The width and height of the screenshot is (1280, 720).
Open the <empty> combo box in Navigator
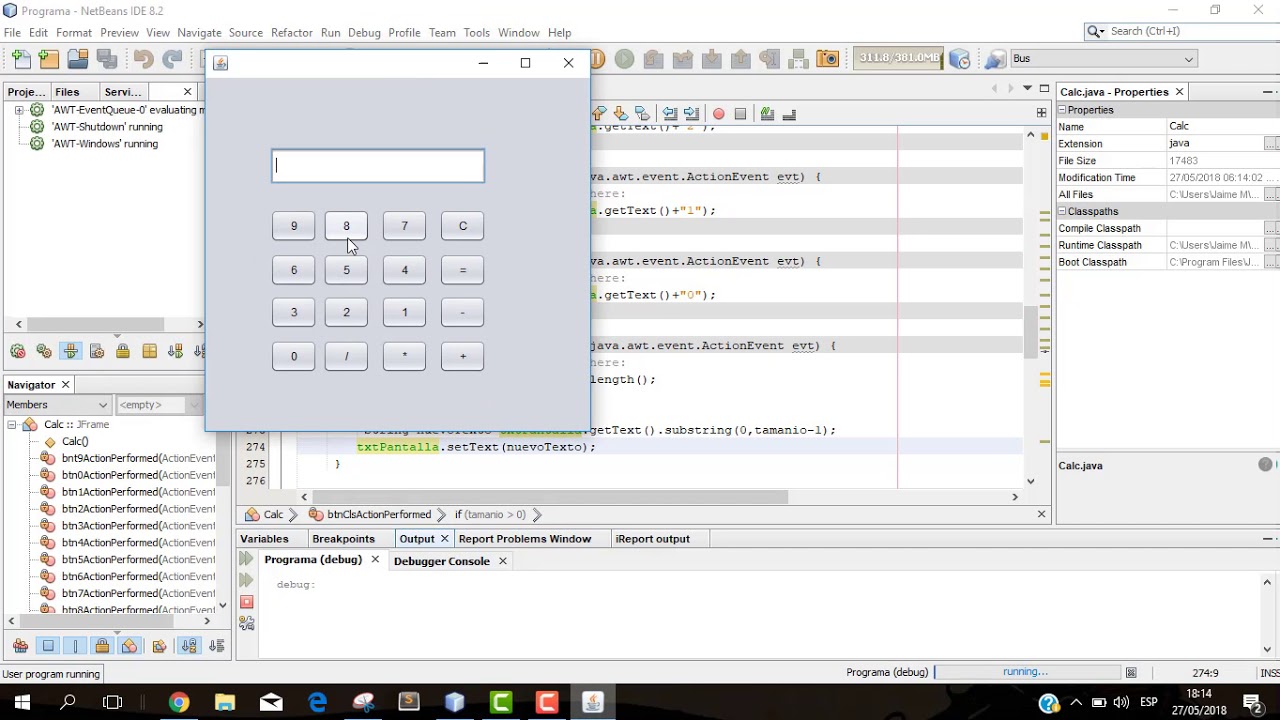pos(158,405)
